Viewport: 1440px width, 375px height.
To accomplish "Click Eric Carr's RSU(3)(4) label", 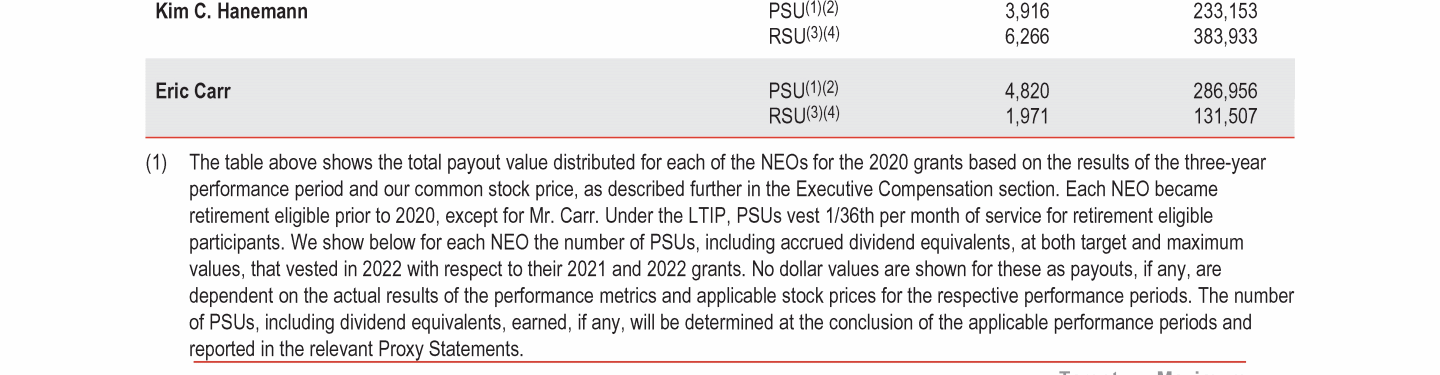I will pyautogui.click(x=804, y=116).
